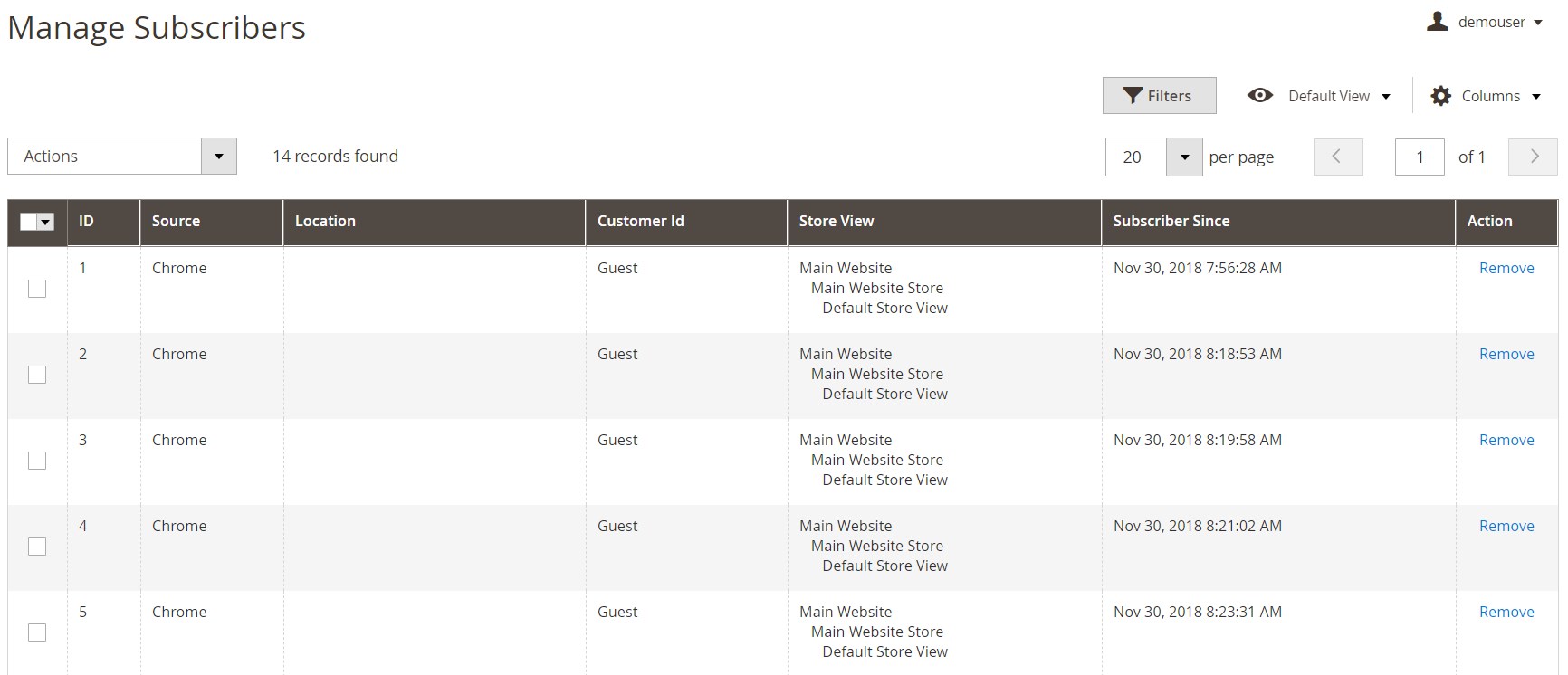Remove subscriber with ID 3
Screen dimensions: 1568x675
click(1506, 440)
